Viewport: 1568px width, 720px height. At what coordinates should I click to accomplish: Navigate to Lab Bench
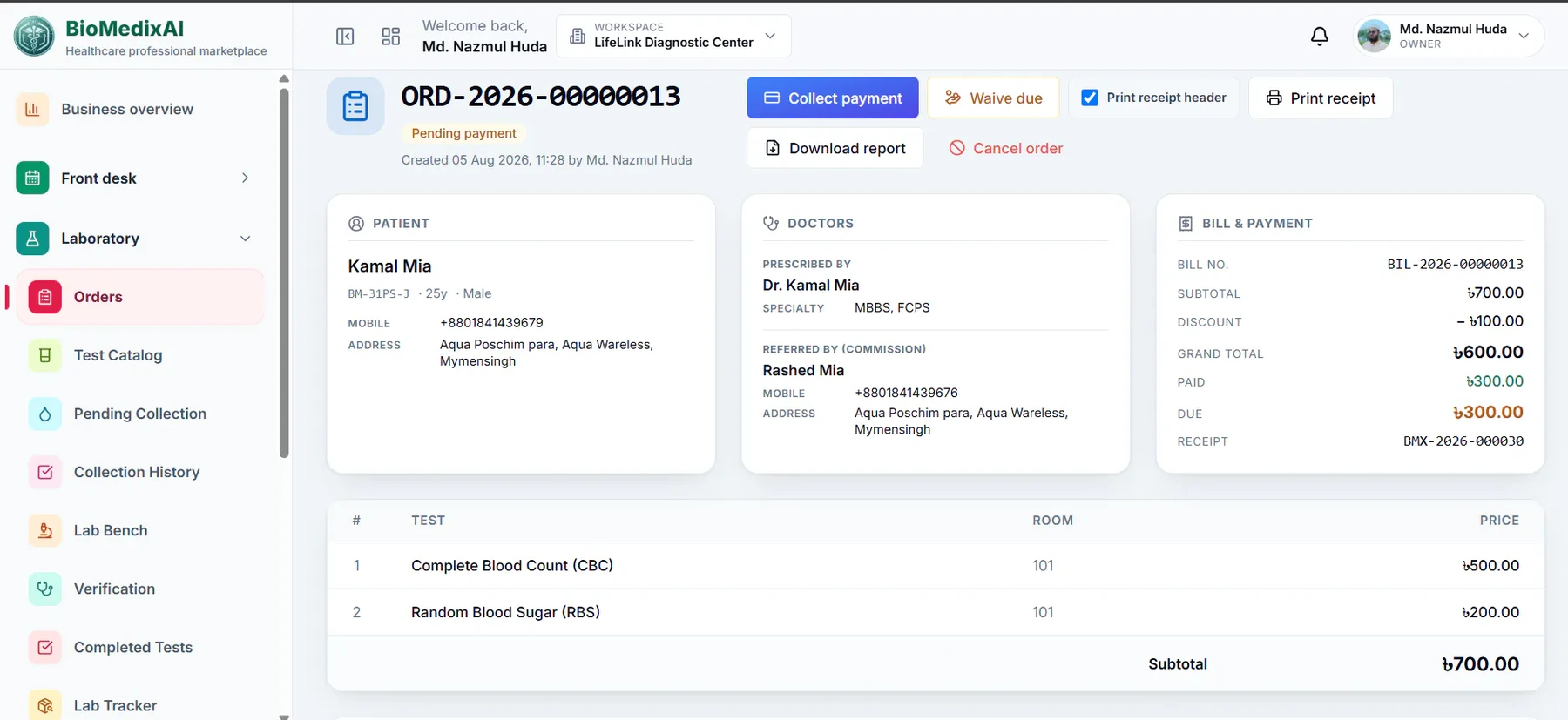click(x=139, y=530)
